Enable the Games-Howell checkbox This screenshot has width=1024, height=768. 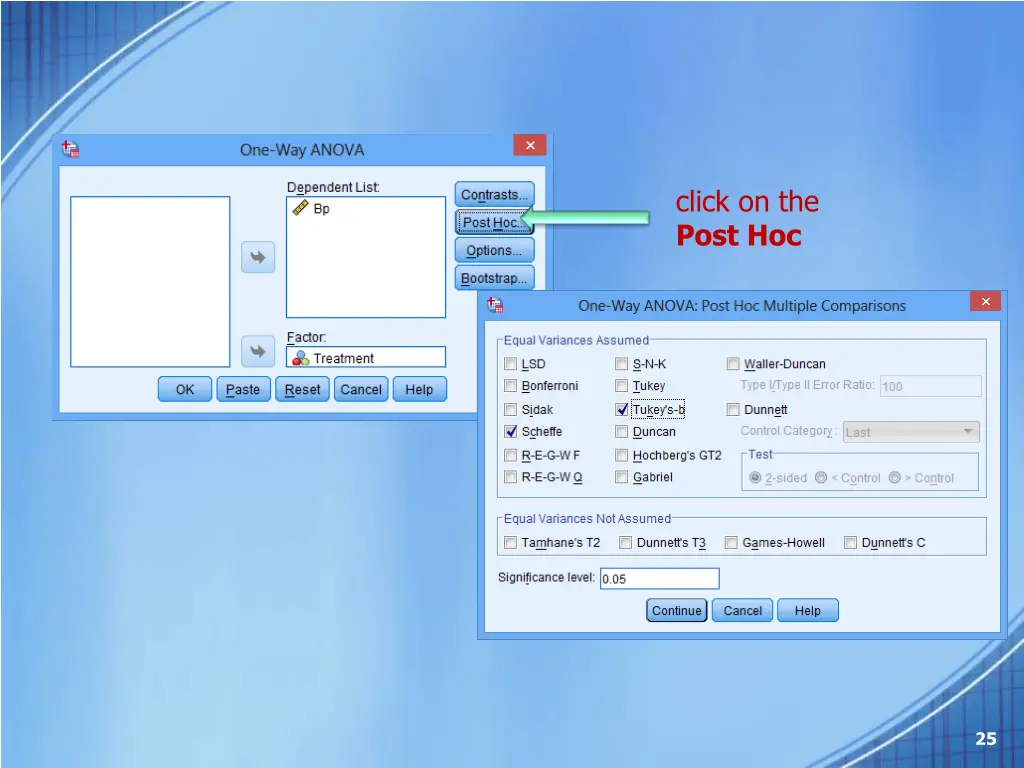coord(731,543)
